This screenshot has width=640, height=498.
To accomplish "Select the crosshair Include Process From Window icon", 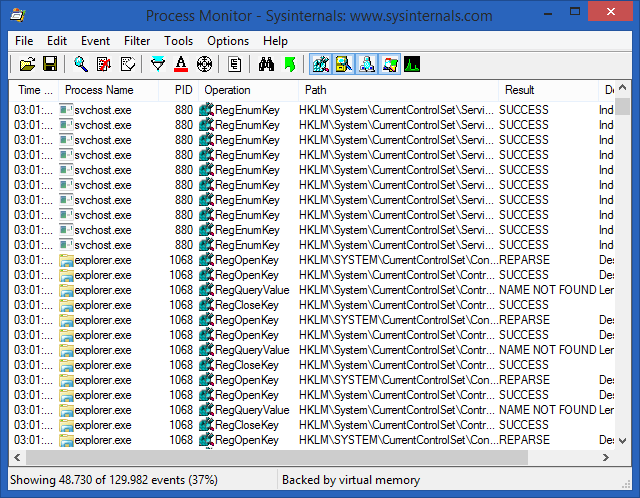I will (x=204, y=64).
